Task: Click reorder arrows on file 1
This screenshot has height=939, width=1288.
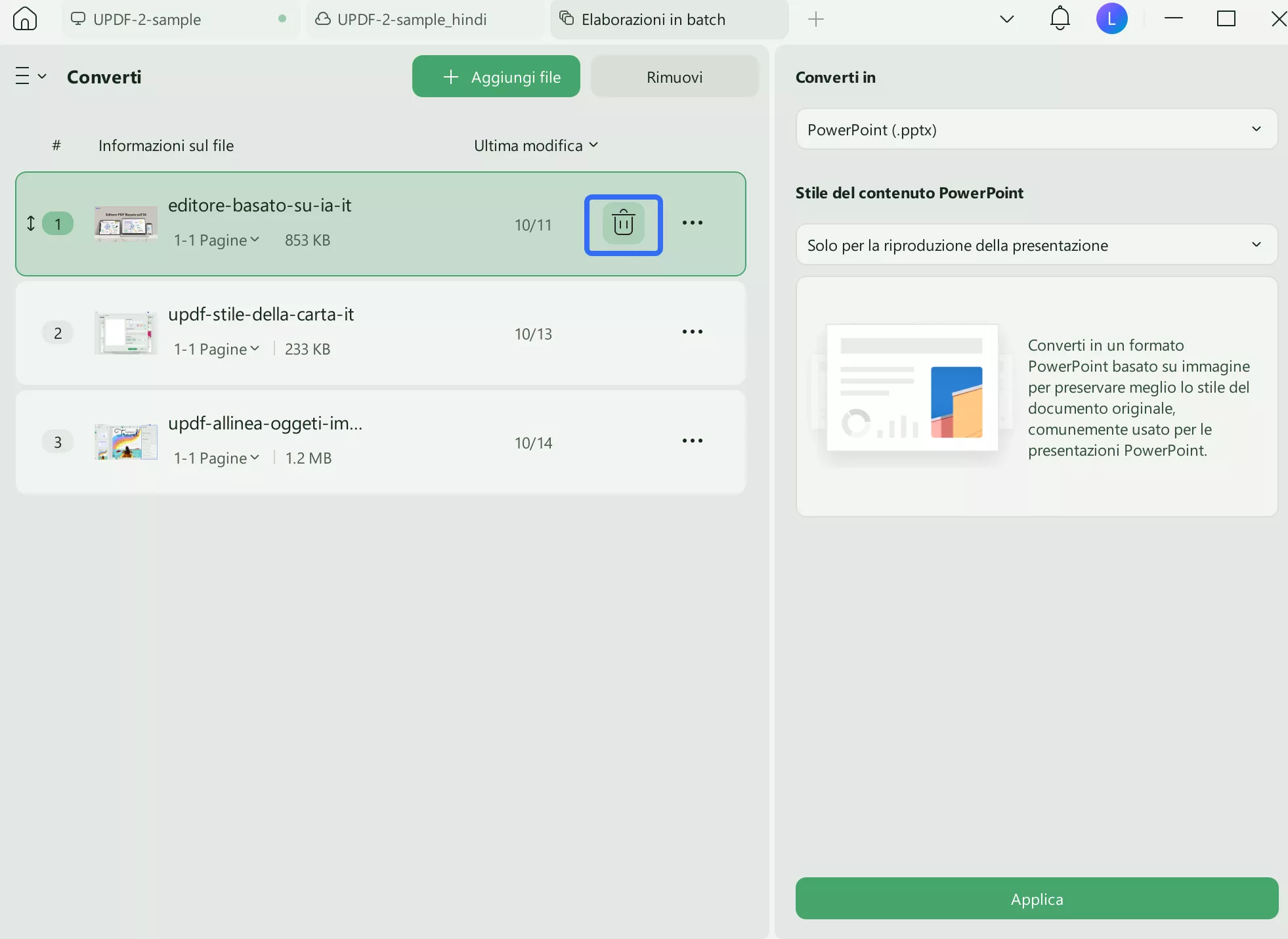Action: [30, 224]
